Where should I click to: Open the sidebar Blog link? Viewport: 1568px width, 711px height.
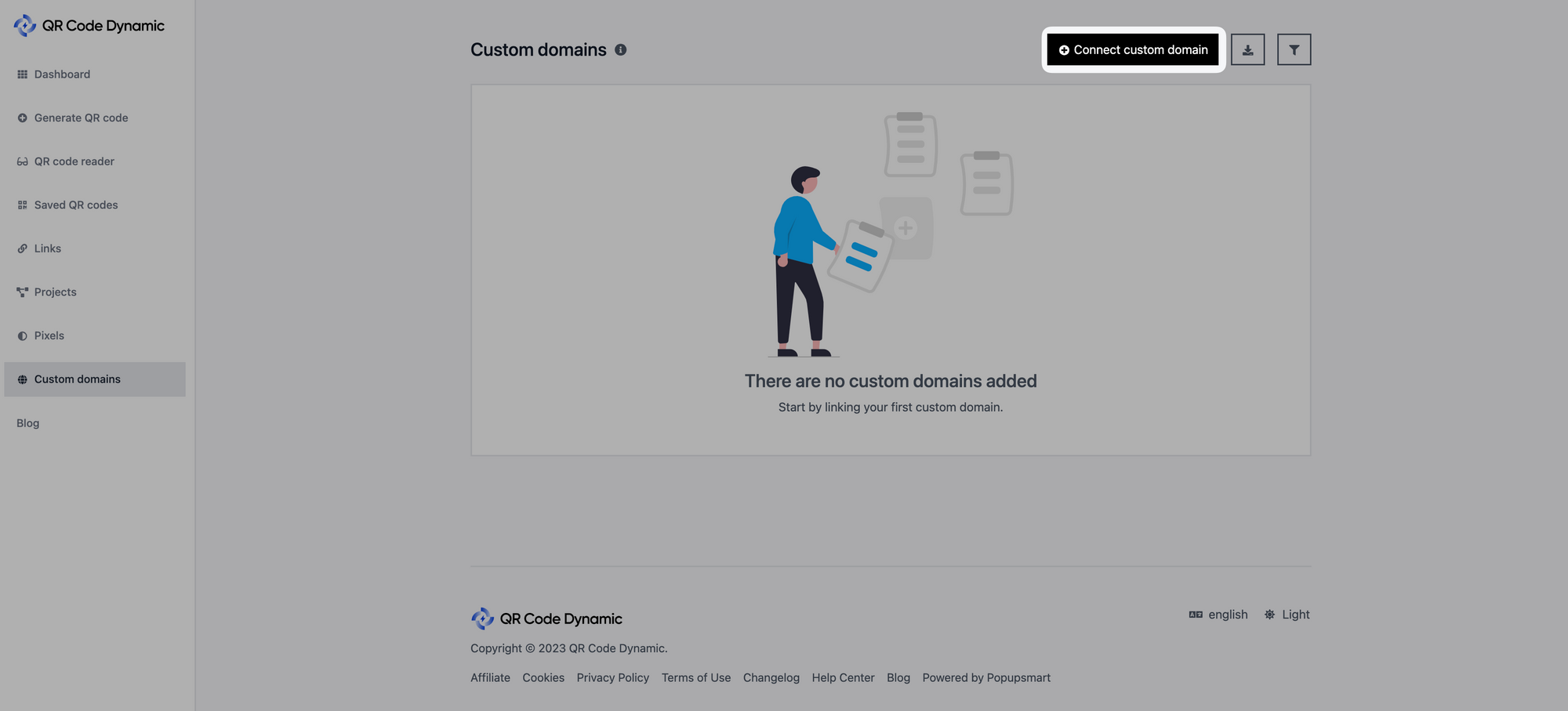(x=28, y=423)
